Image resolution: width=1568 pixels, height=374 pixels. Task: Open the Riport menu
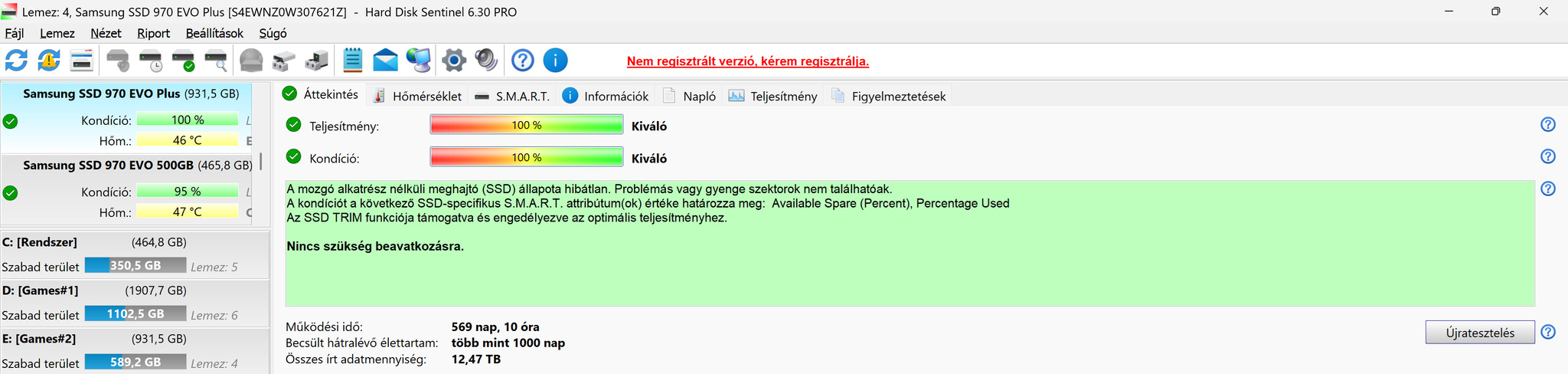tap(153, 33)
